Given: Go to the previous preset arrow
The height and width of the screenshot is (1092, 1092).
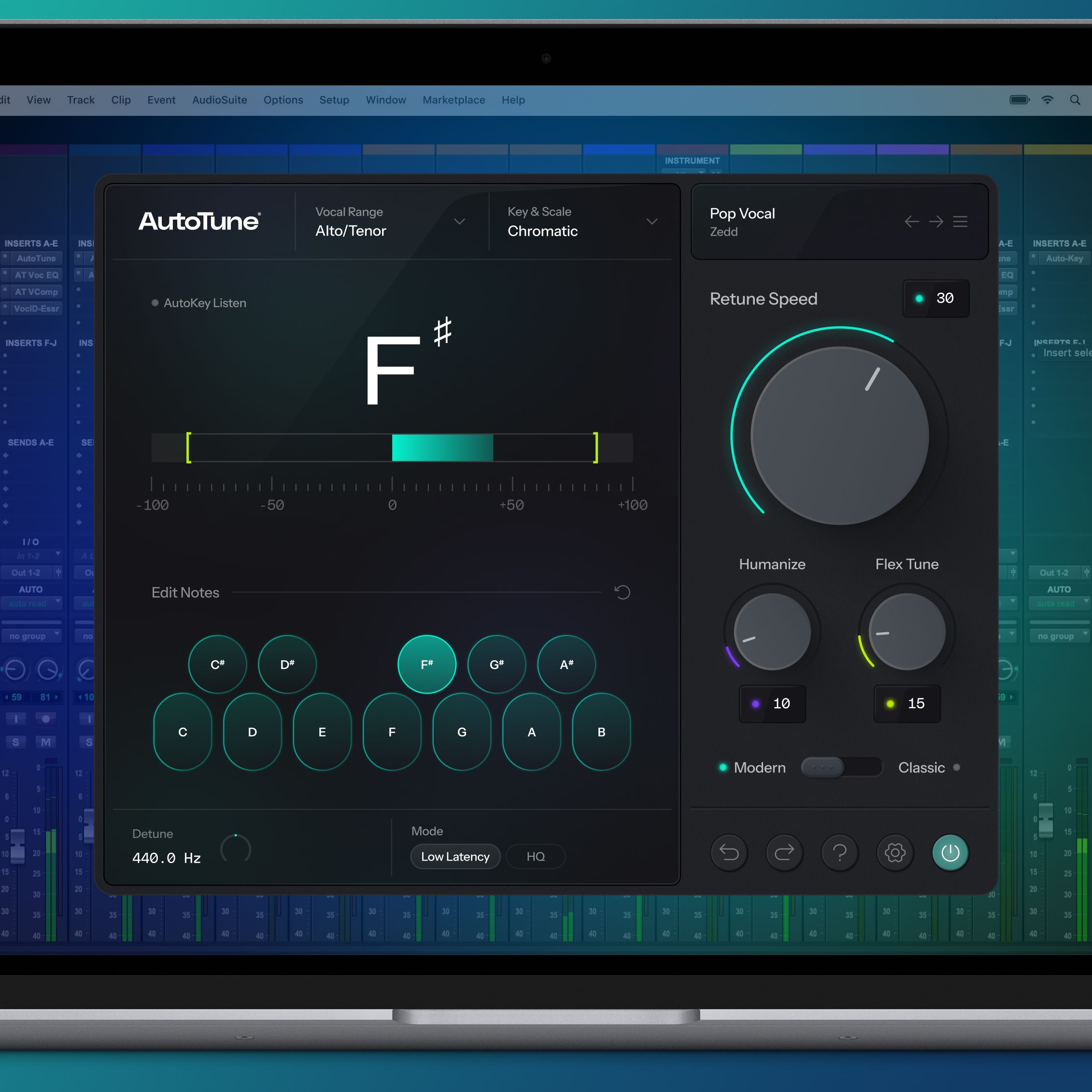Looking at the screenshot, I should (x=911, y=222).
